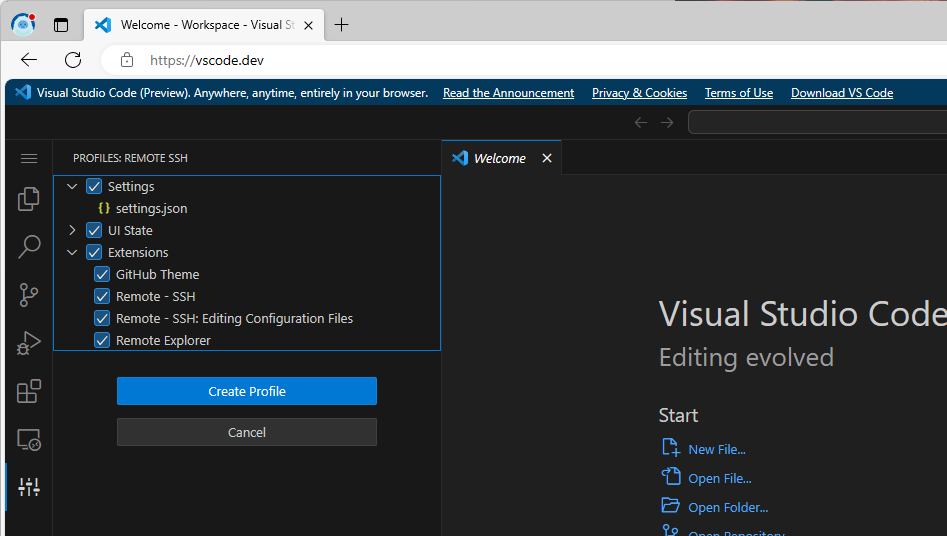The image size is (947, 536).
Task: Uncheck Remote - SSH: Editing Configuration Files checkbox
Action: (102, 318)
